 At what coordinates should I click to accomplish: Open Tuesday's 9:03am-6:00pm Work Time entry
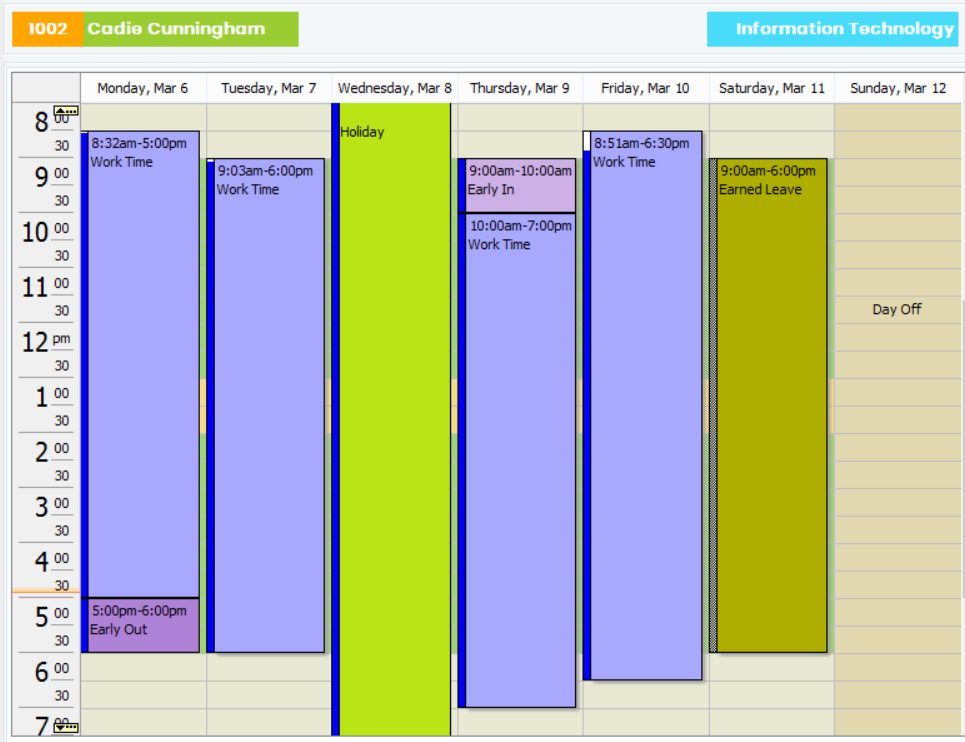pos(269,400)
